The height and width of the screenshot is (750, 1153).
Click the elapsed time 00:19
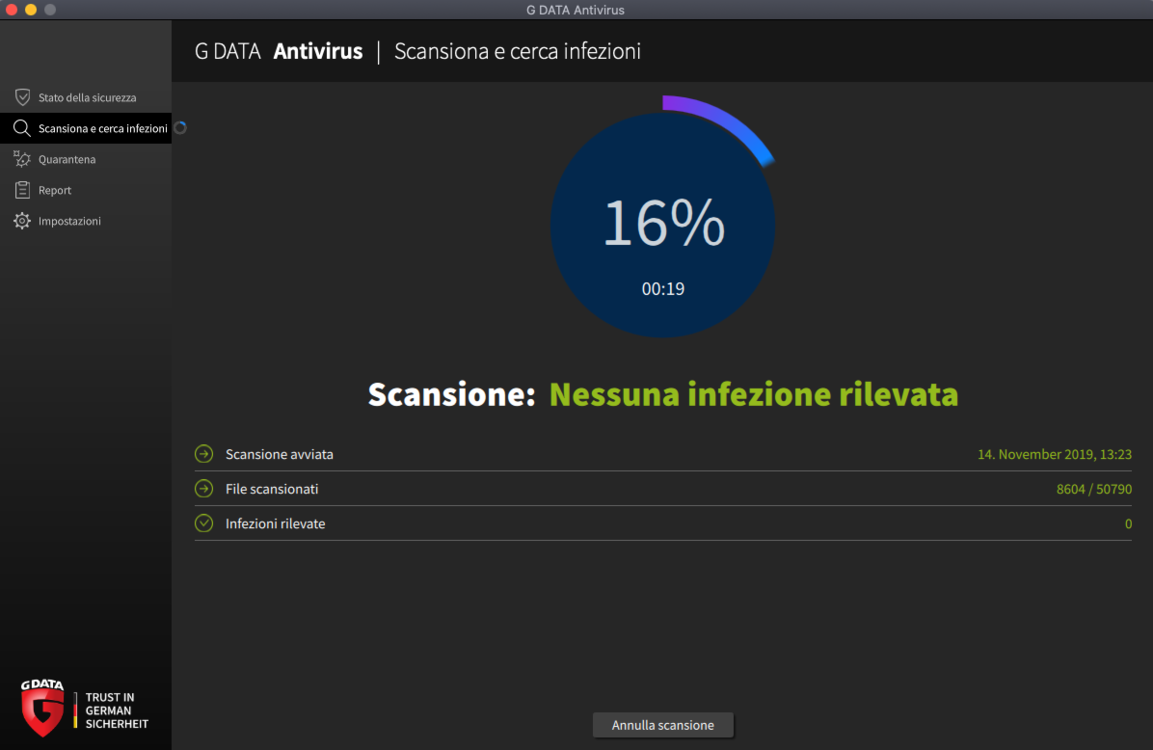click(663, 289)
